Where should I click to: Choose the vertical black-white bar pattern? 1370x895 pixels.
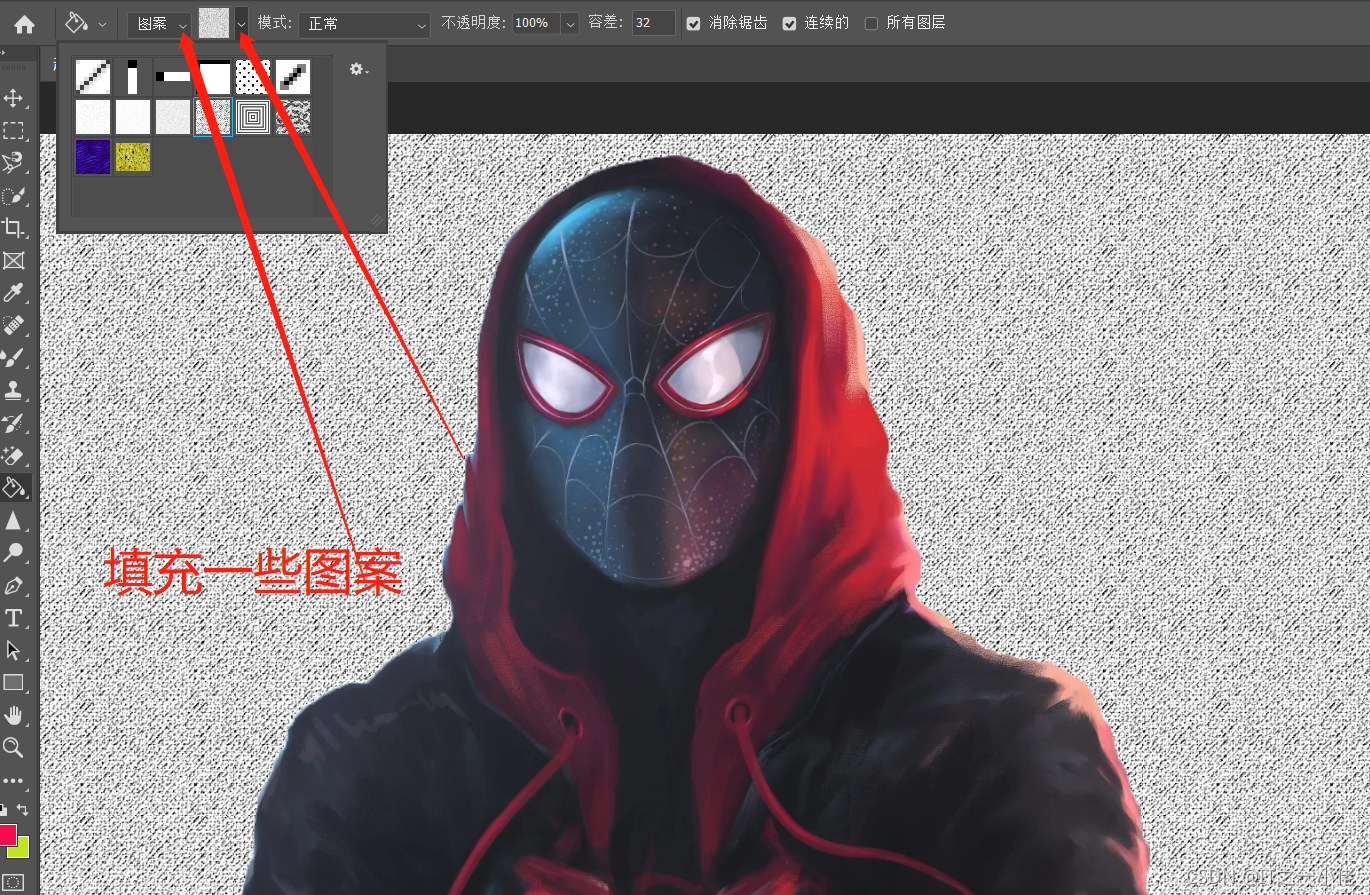(x=133, y=77)
